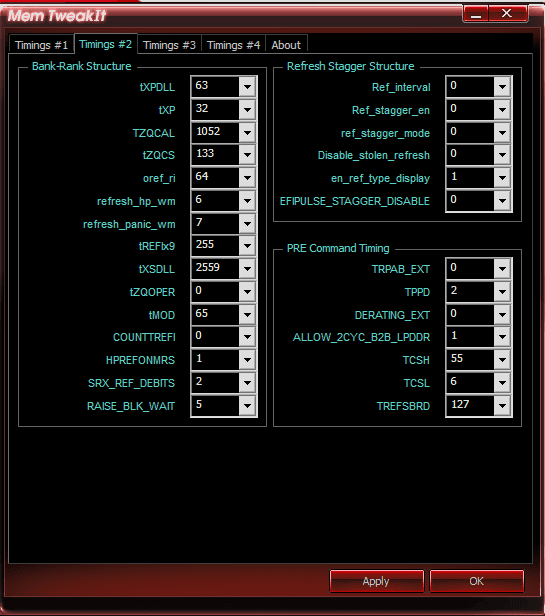This screenshot has height=616, width=545.
Task: Click the Apply button
Action: coord(376,581)
